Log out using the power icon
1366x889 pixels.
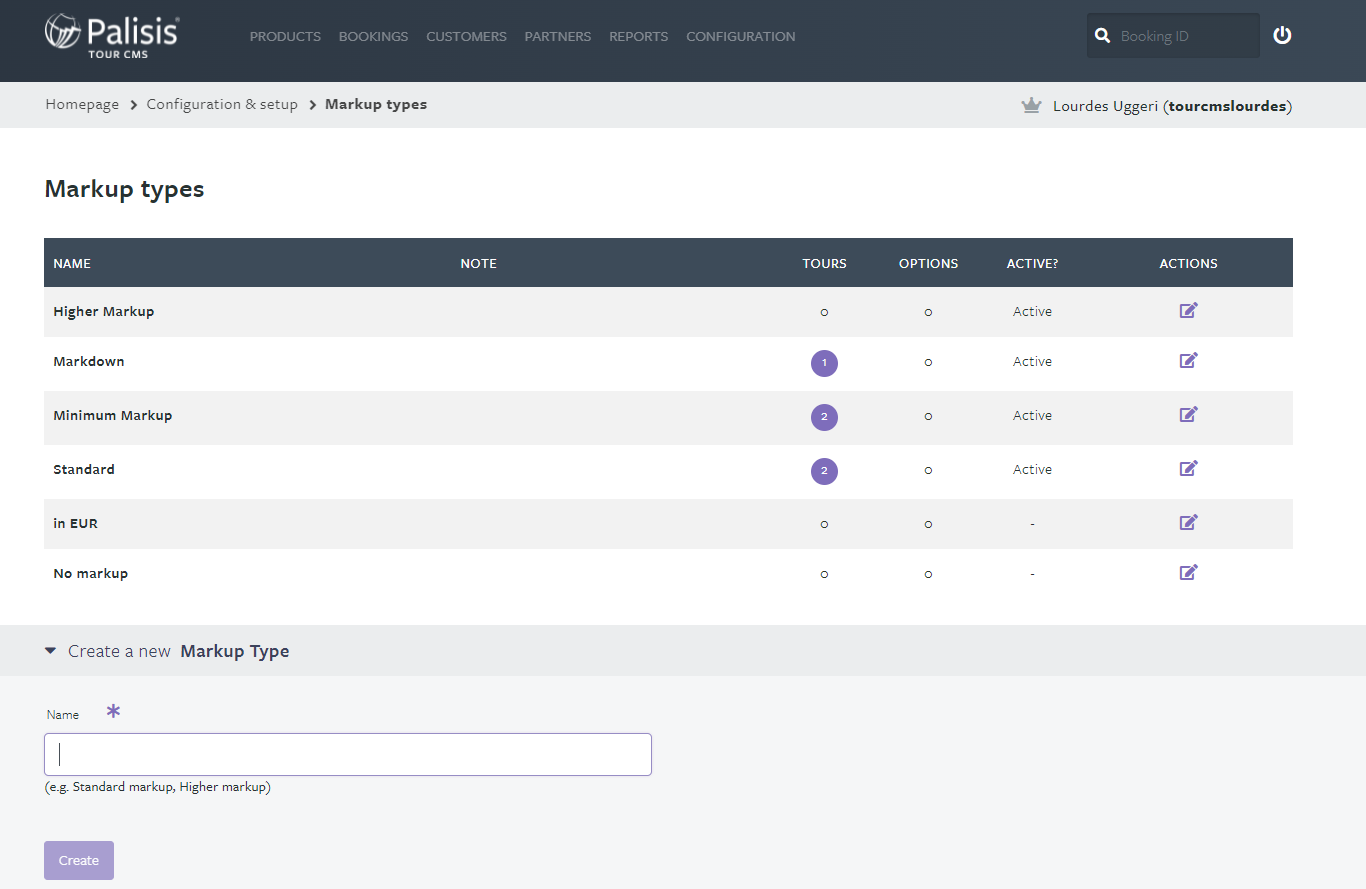coord(1282,34)
